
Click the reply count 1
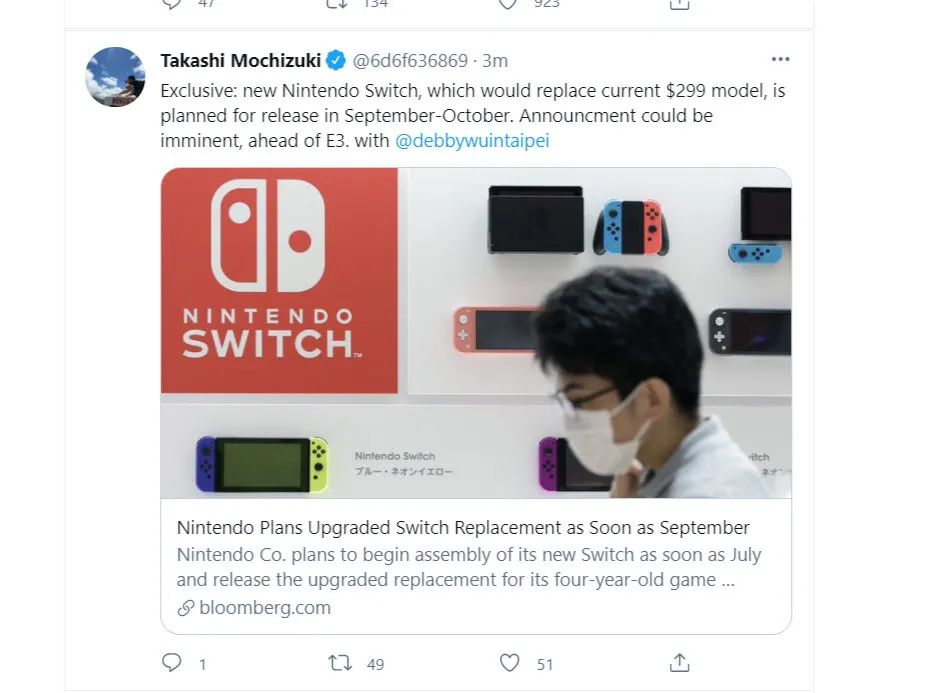click(x=202, y=663)
